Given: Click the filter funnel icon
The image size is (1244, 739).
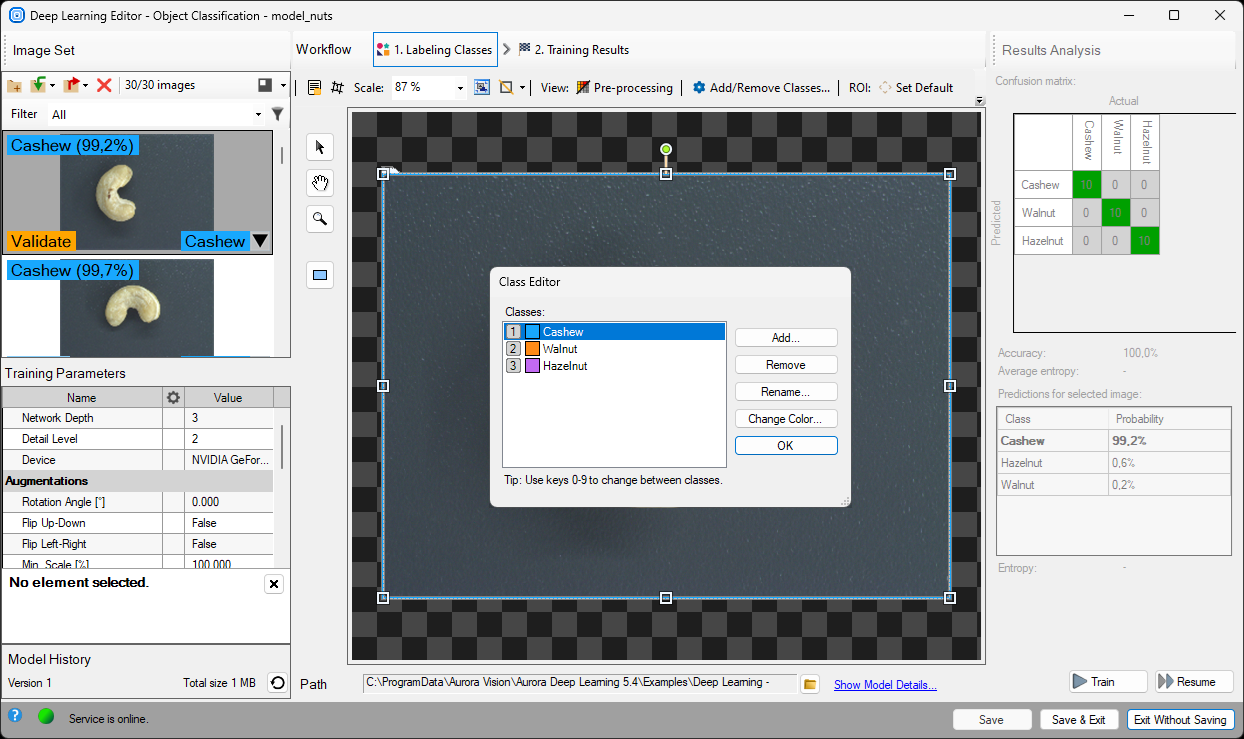Looking at the screenshot, I should (x=278, y=114).
